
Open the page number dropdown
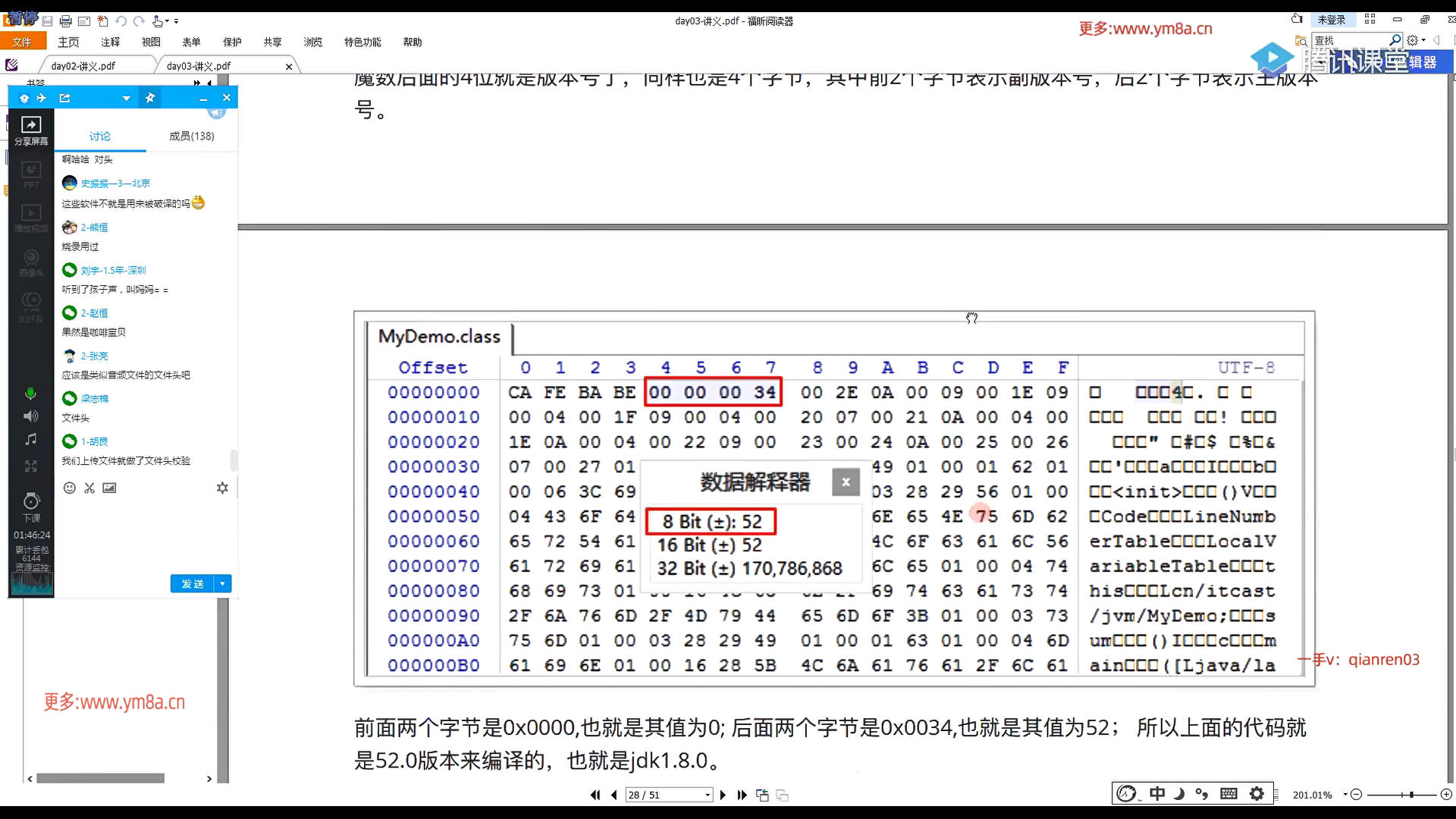(x=708, y=795)
